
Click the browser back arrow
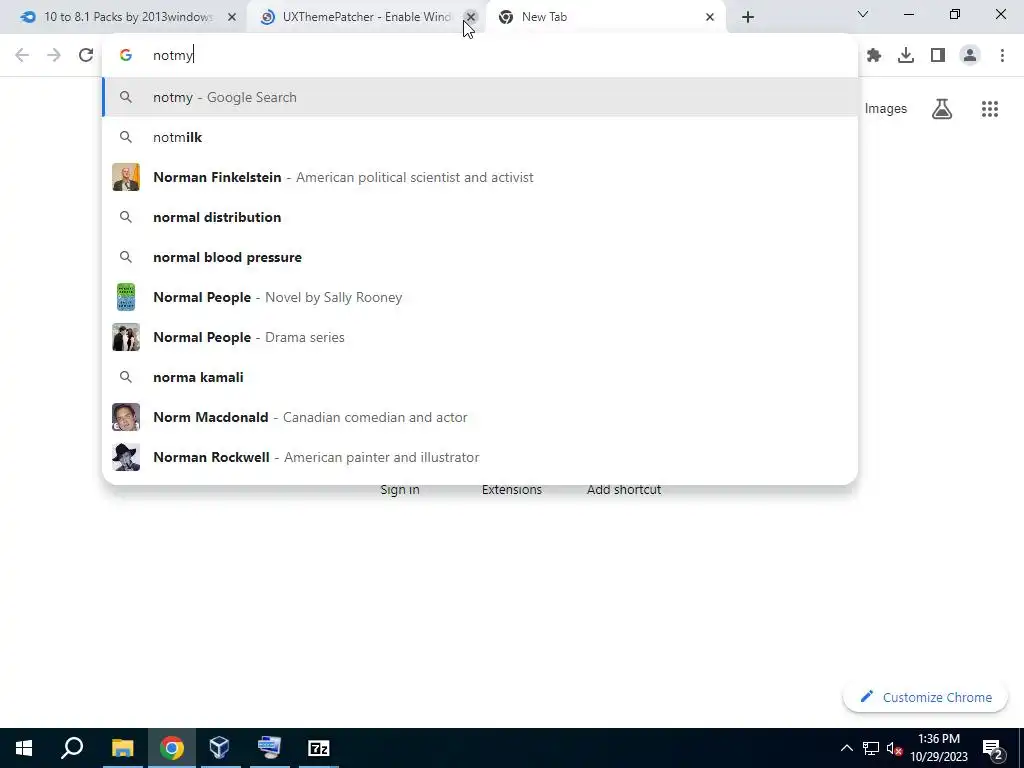pyautogui.click(x=22, y=55)
